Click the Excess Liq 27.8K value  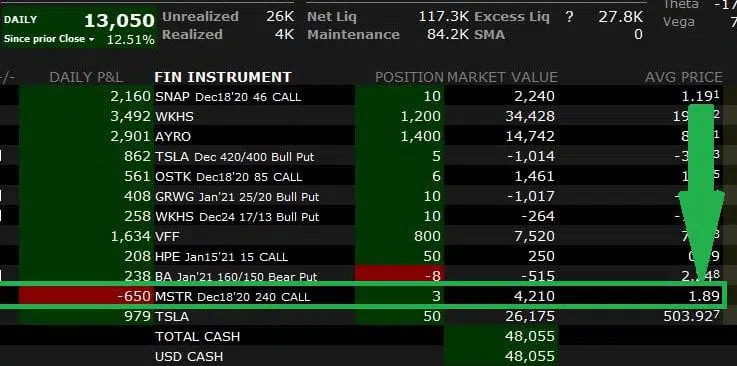point(620,17)
